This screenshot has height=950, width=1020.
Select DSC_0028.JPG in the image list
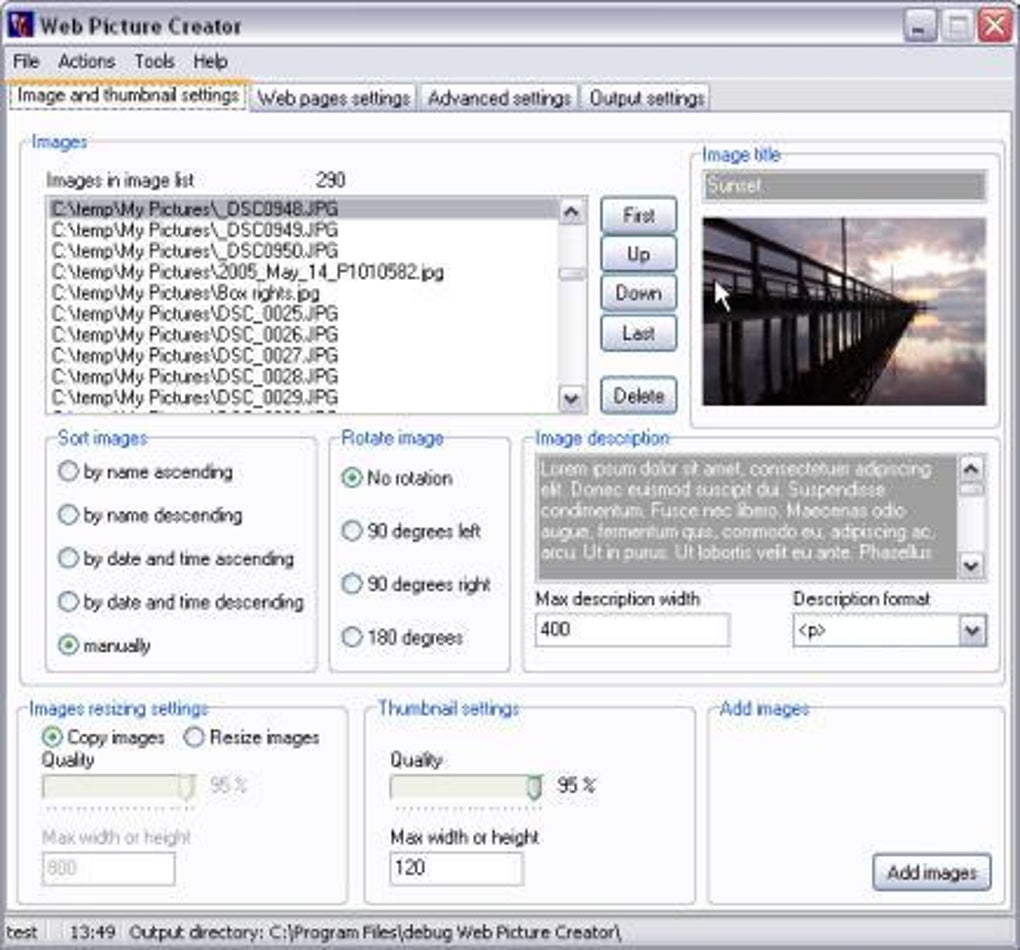(302, 376)
